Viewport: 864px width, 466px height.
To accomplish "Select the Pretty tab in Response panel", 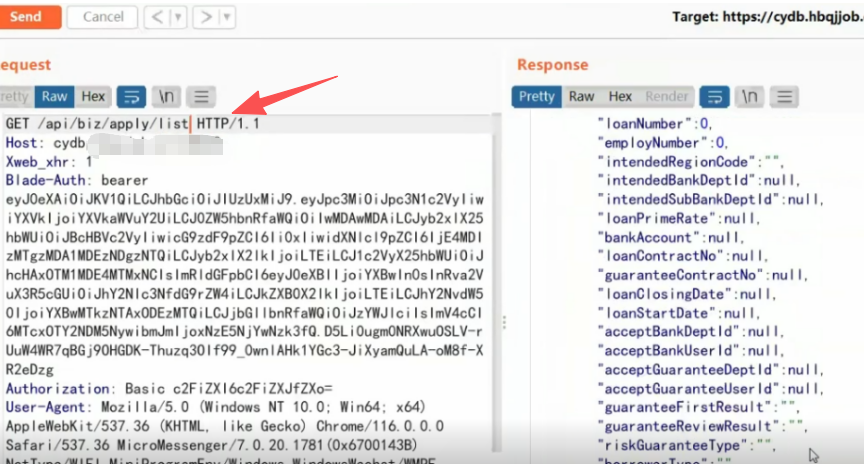I will point(537,97).
